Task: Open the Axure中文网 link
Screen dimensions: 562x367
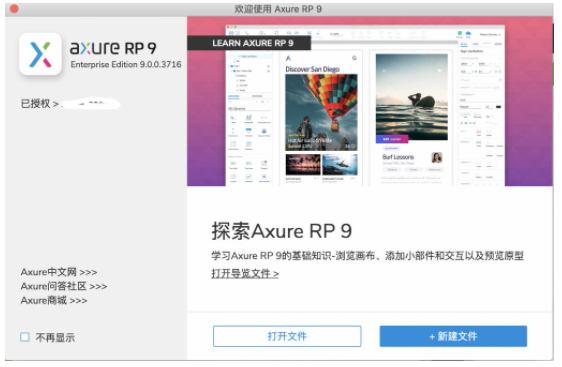Action: click(x=59, y=272)
